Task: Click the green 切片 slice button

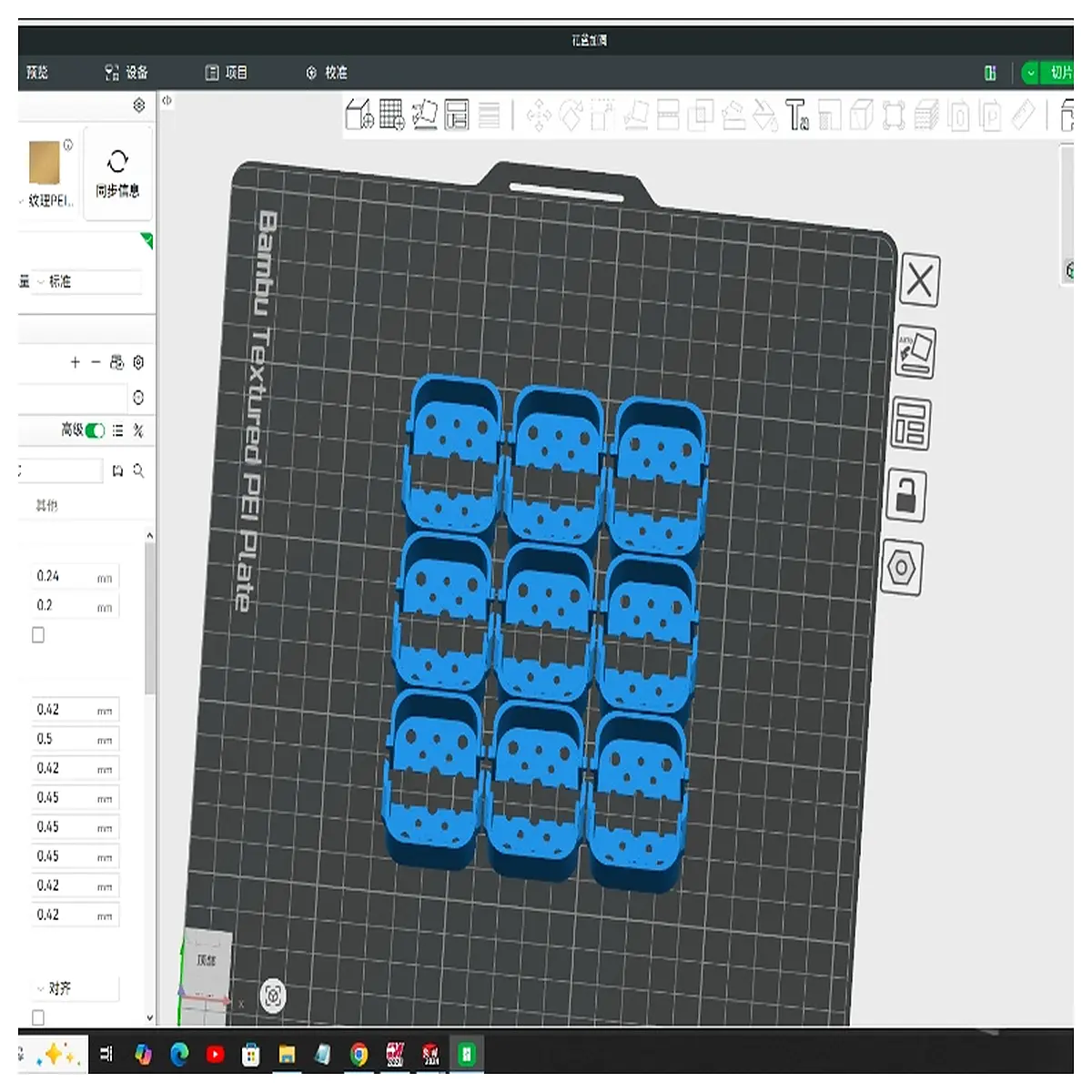Action: coord(1057,73)
